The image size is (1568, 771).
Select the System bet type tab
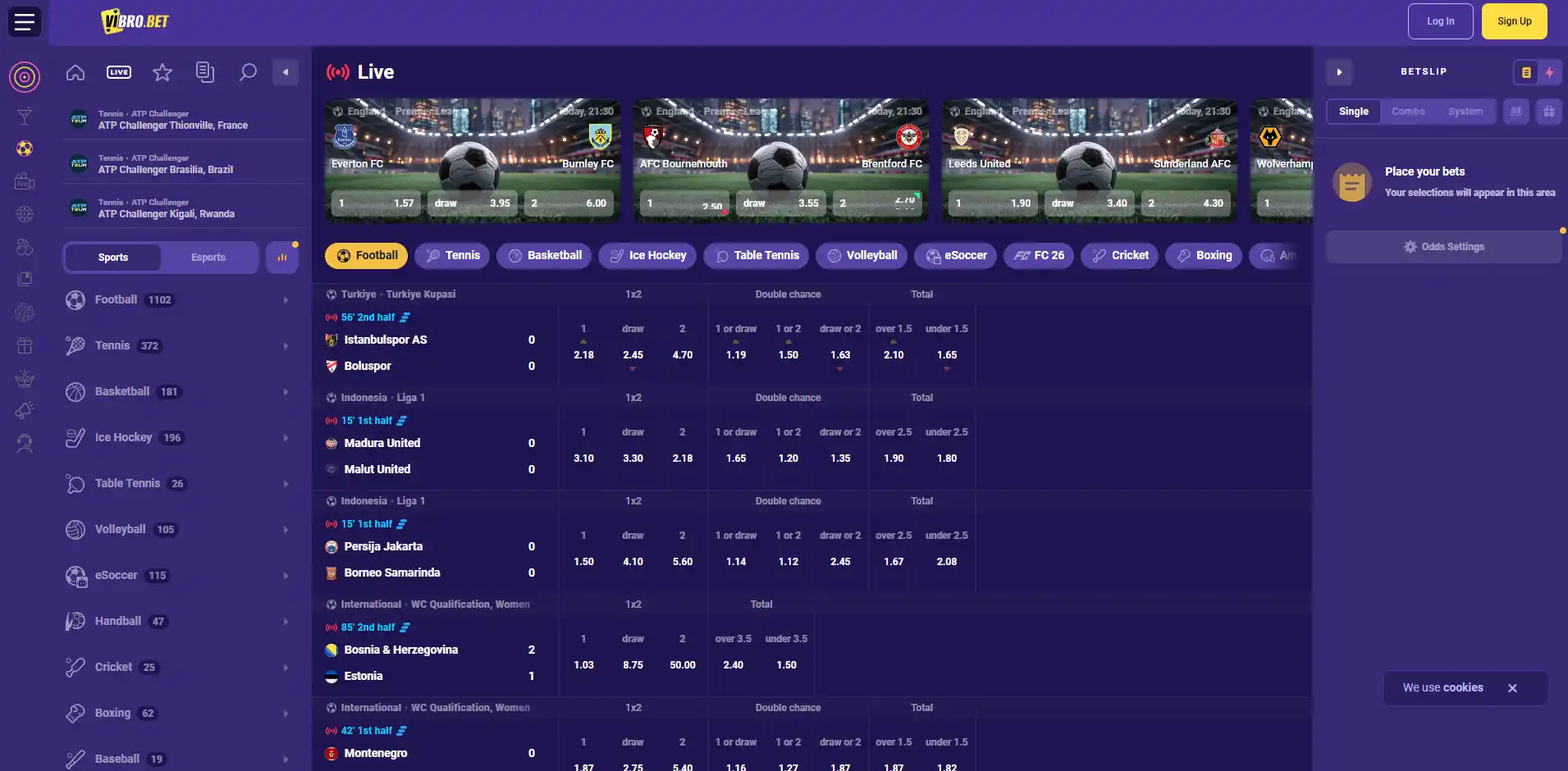click(x=1465, y=112)
